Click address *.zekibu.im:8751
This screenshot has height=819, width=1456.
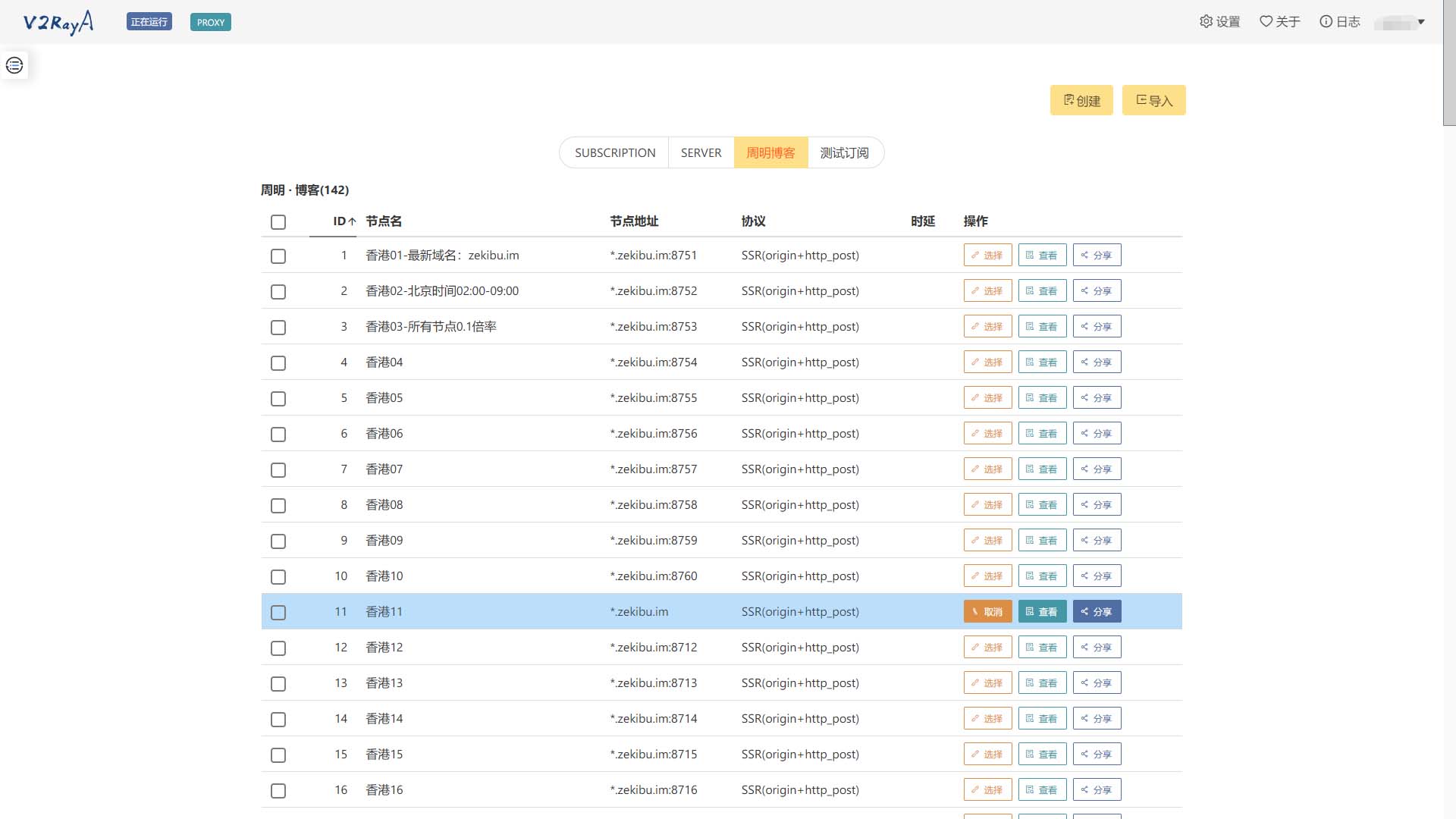(x=654, y=255)
